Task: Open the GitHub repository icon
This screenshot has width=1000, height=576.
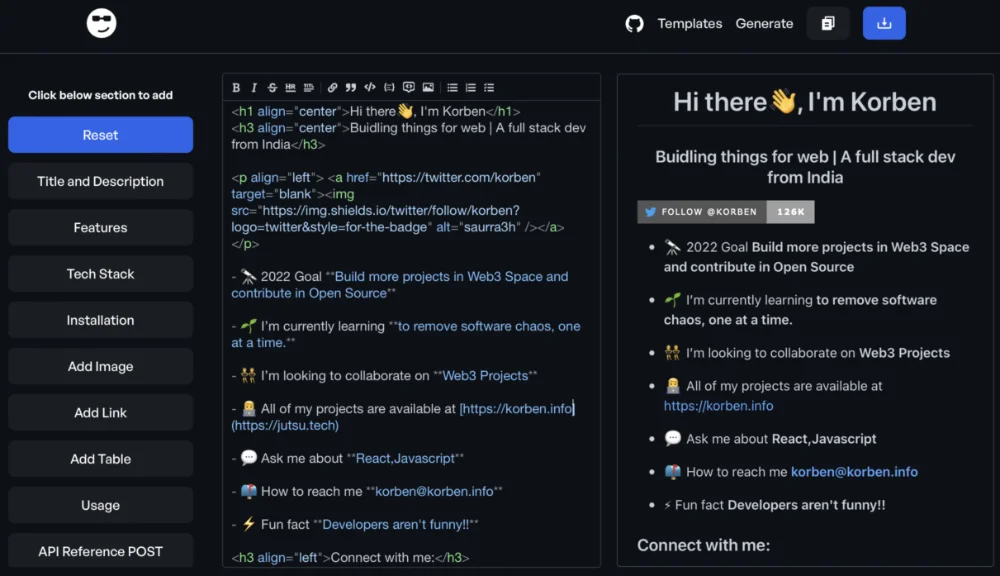Action: (634, 24)
